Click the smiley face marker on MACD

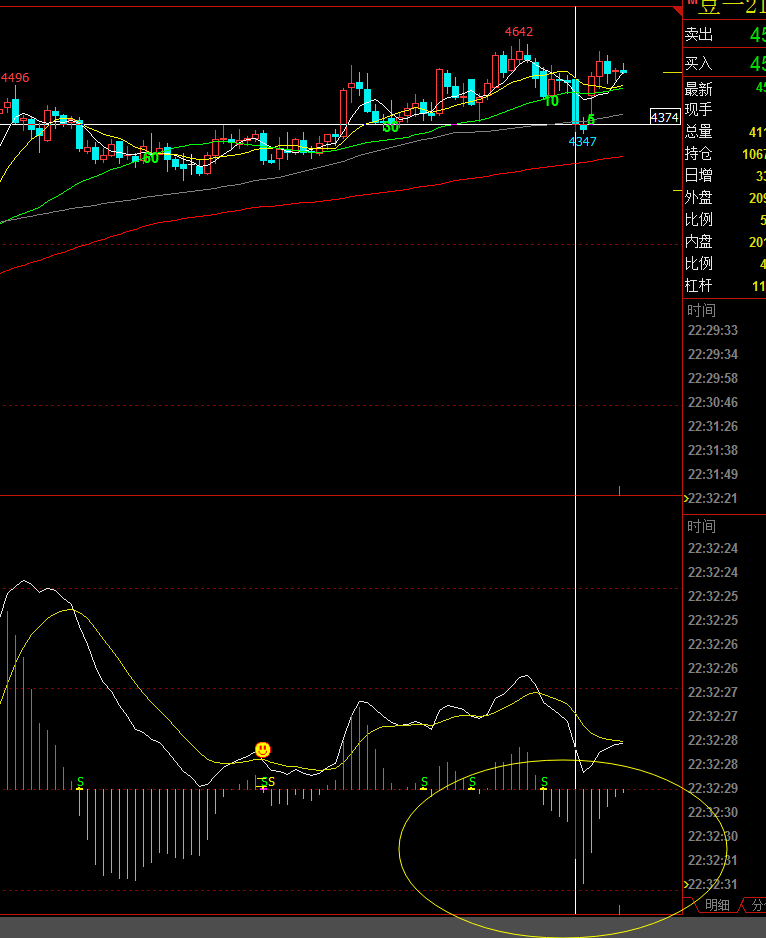tap(263, 749)
